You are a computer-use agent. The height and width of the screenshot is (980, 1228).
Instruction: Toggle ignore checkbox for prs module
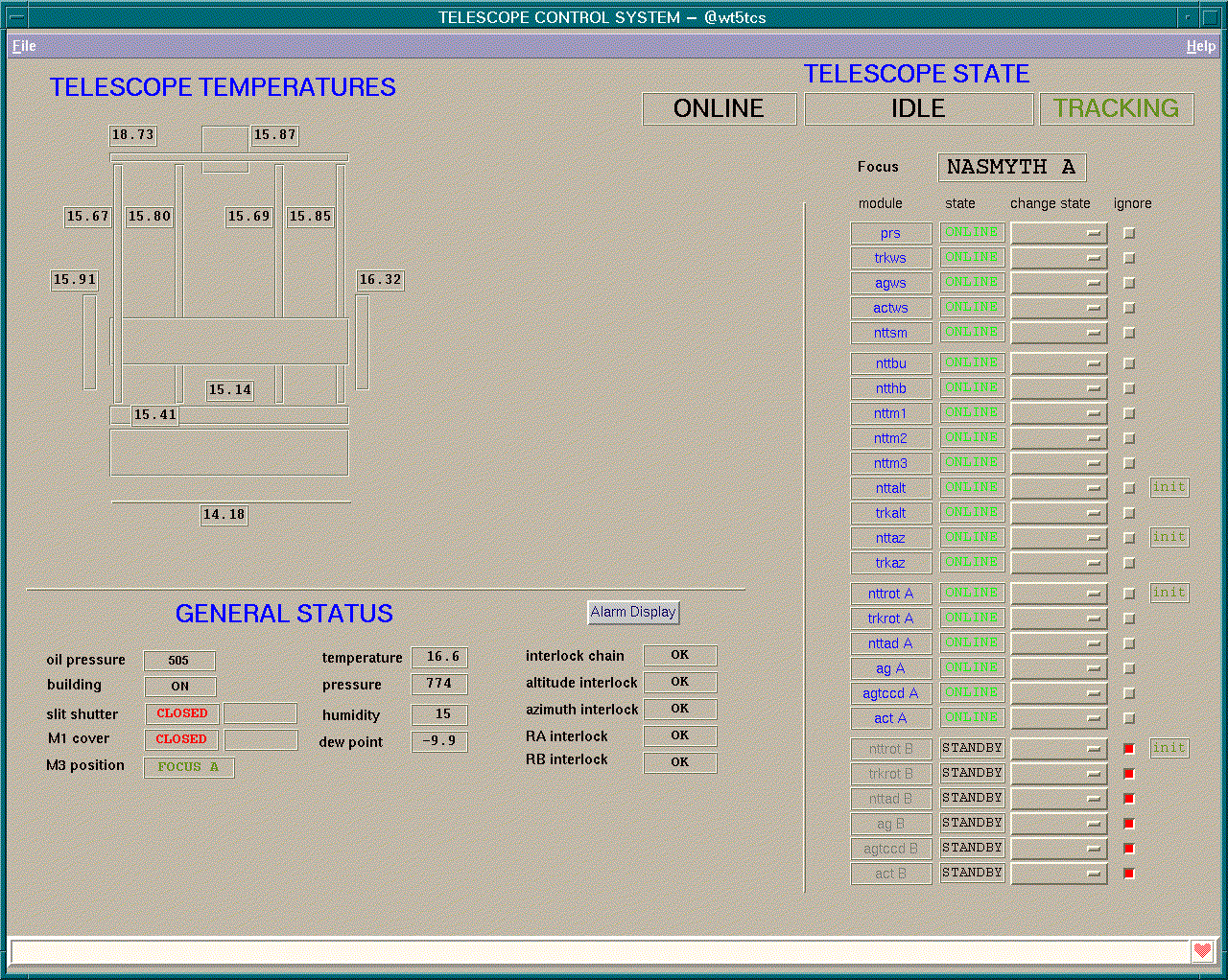pos(1129,233)
